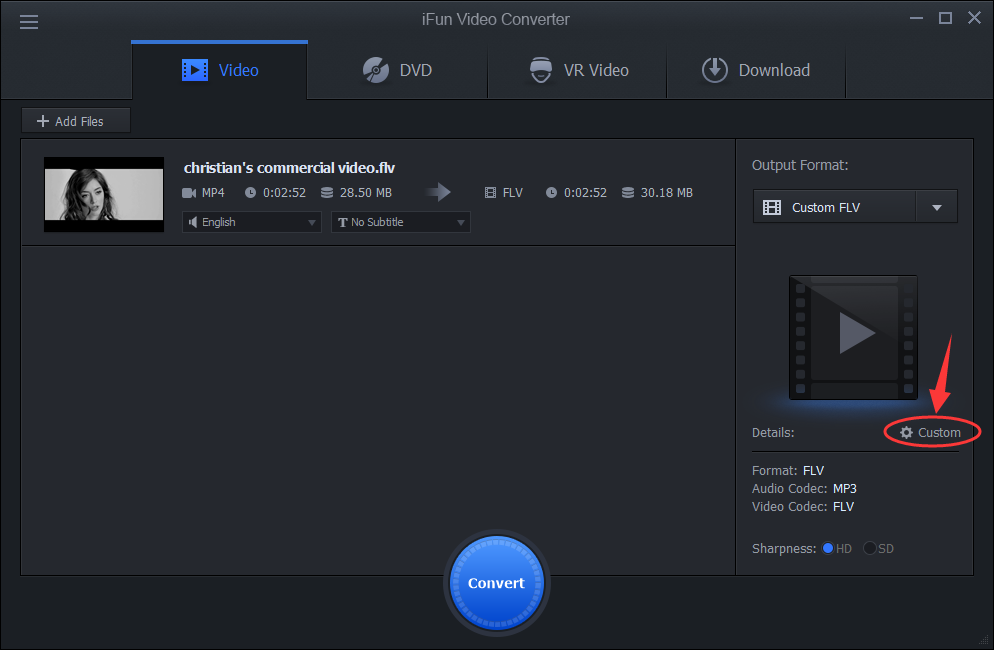994x650 pixels.
Task: Click the source size 28.50 MB
Action: tap(366, 193)
